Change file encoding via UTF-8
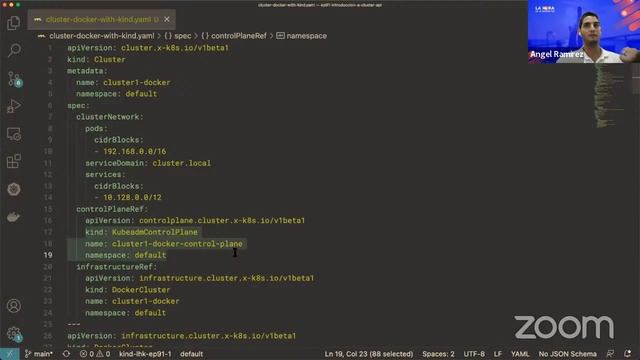Screen dimensions: 640x360 click(474, 354)
